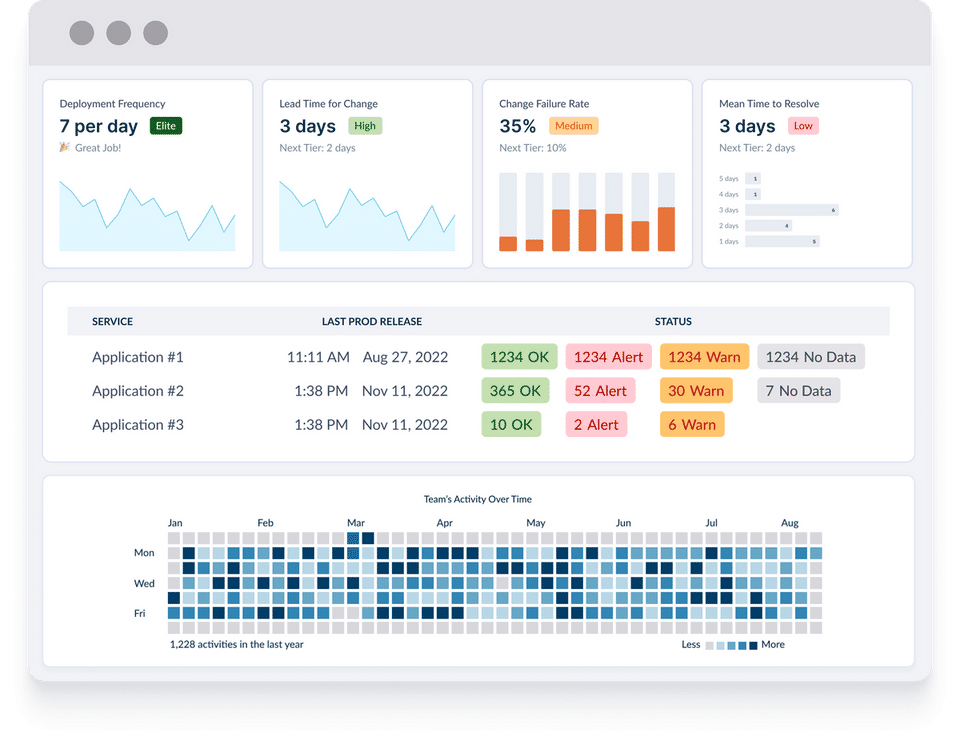
Task: Select Application #3 service name
Action: coord(138,425)
